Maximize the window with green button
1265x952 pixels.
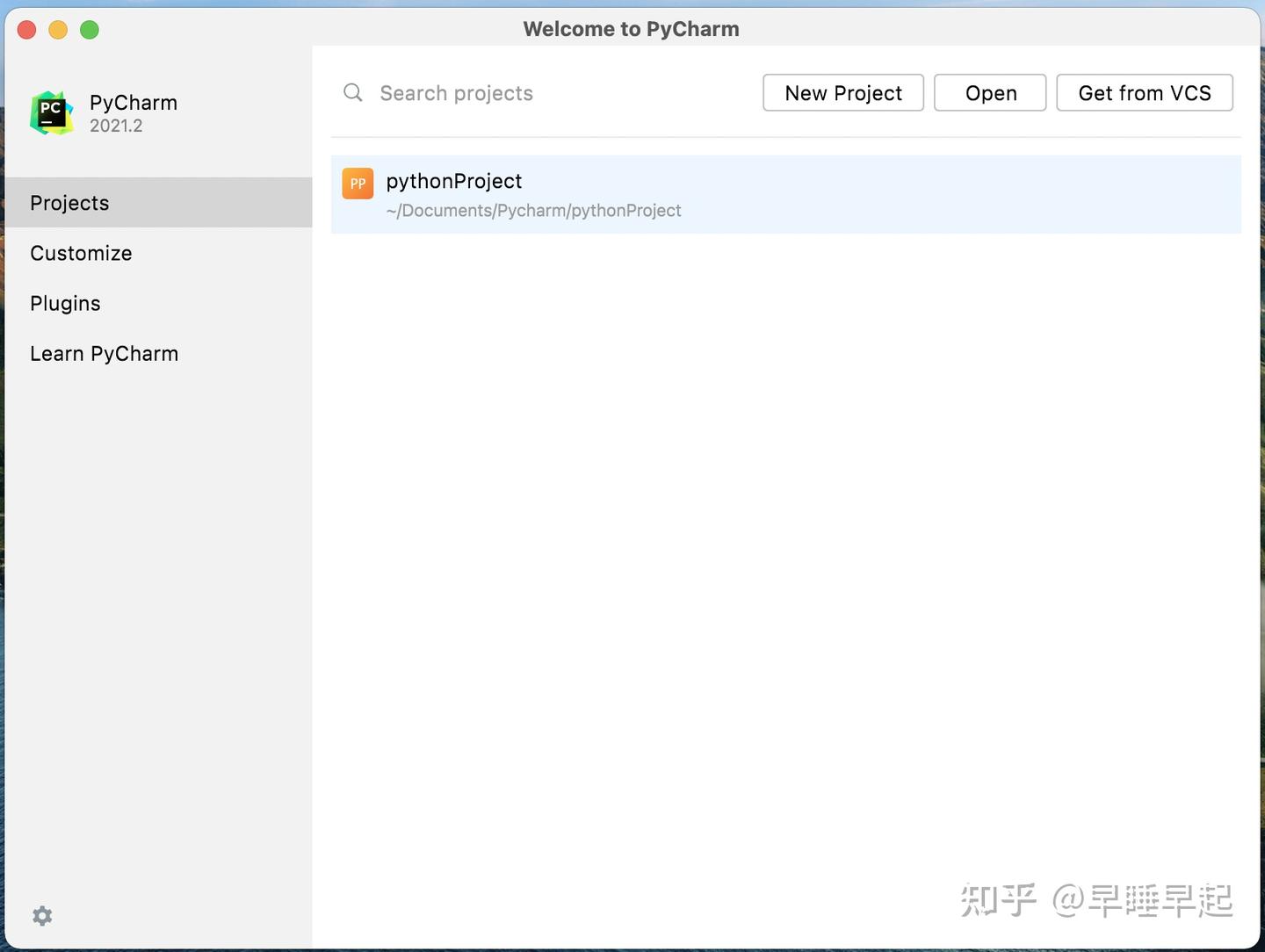point(90,30)
